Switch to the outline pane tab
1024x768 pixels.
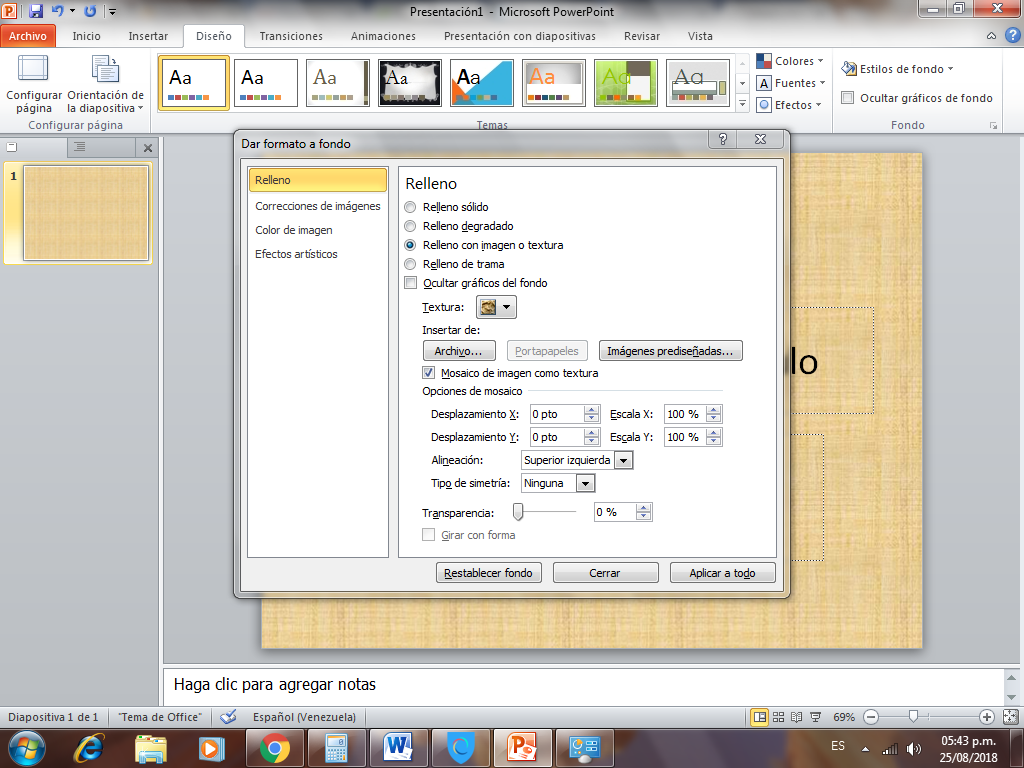(80, 148)
